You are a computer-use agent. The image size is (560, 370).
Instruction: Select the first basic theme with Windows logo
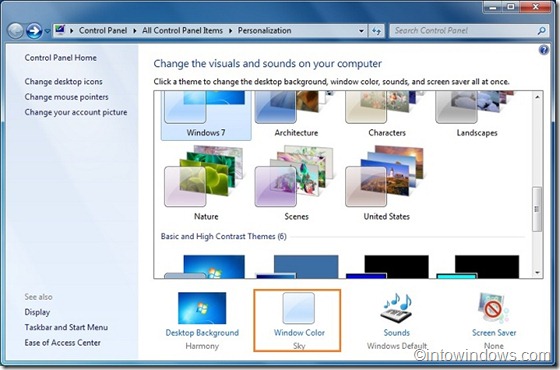(205, 266)
